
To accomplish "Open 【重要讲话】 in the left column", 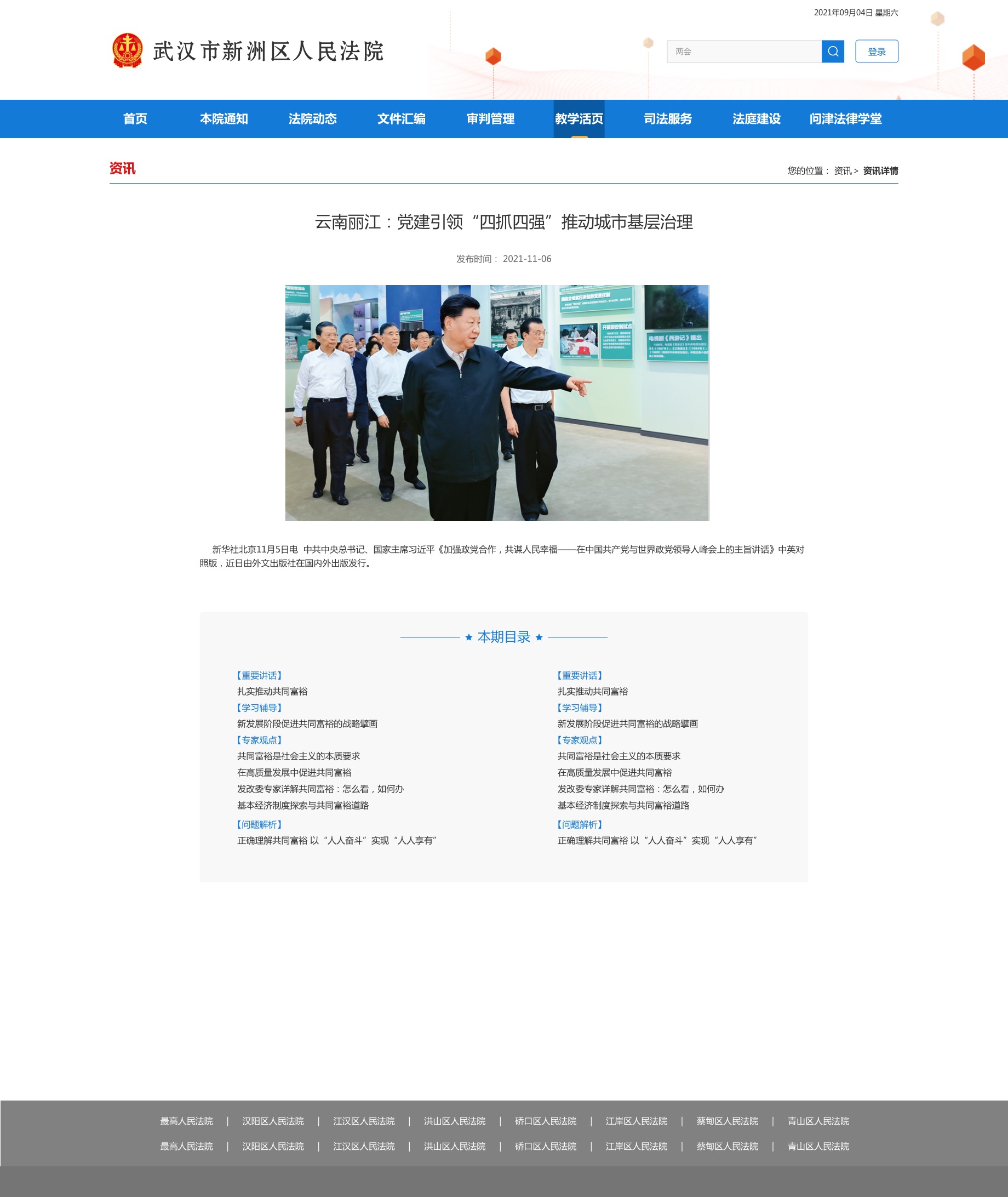I will [259, 676].
